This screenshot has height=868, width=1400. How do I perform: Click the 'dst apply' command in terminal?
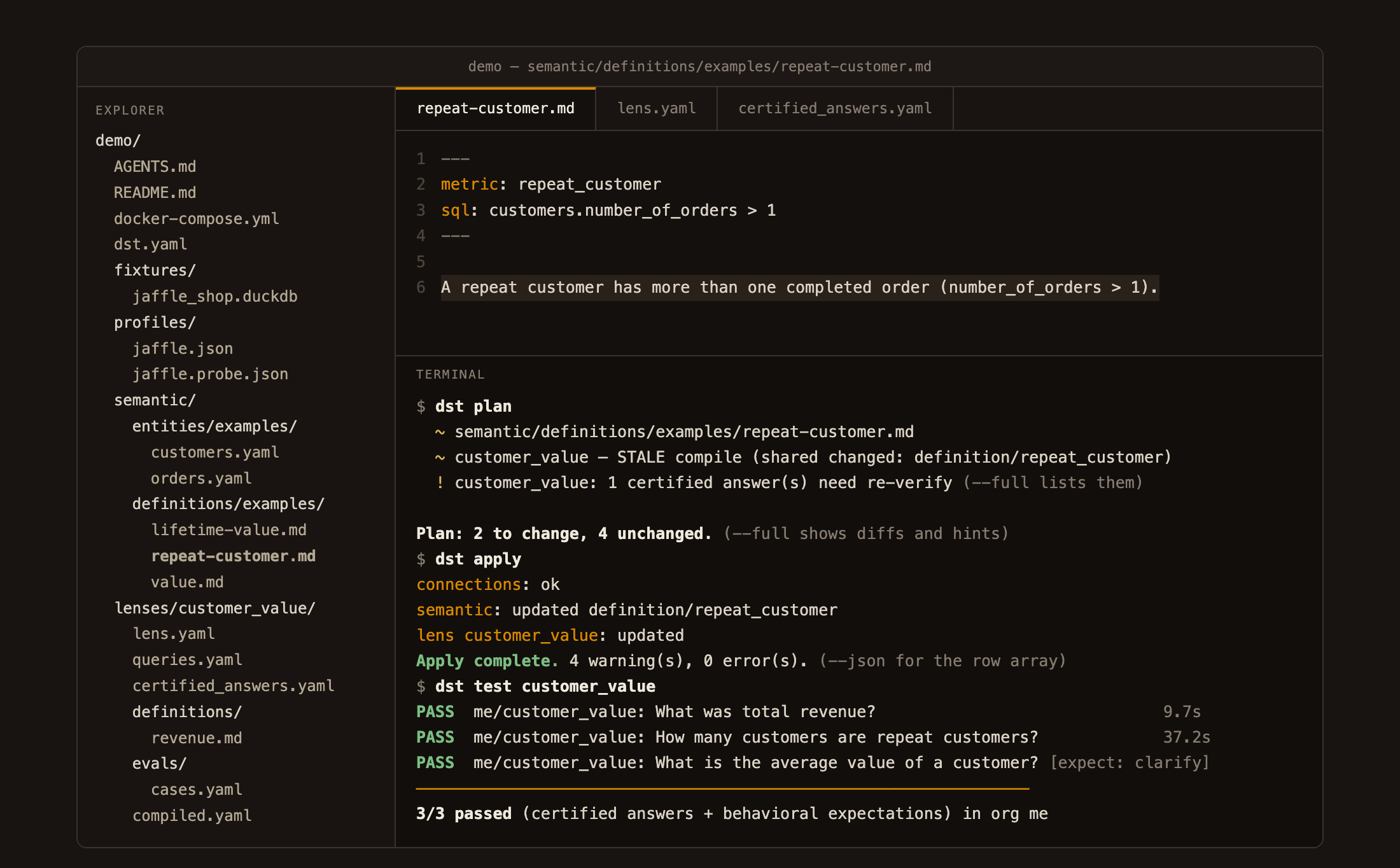(x=478, y=559)
